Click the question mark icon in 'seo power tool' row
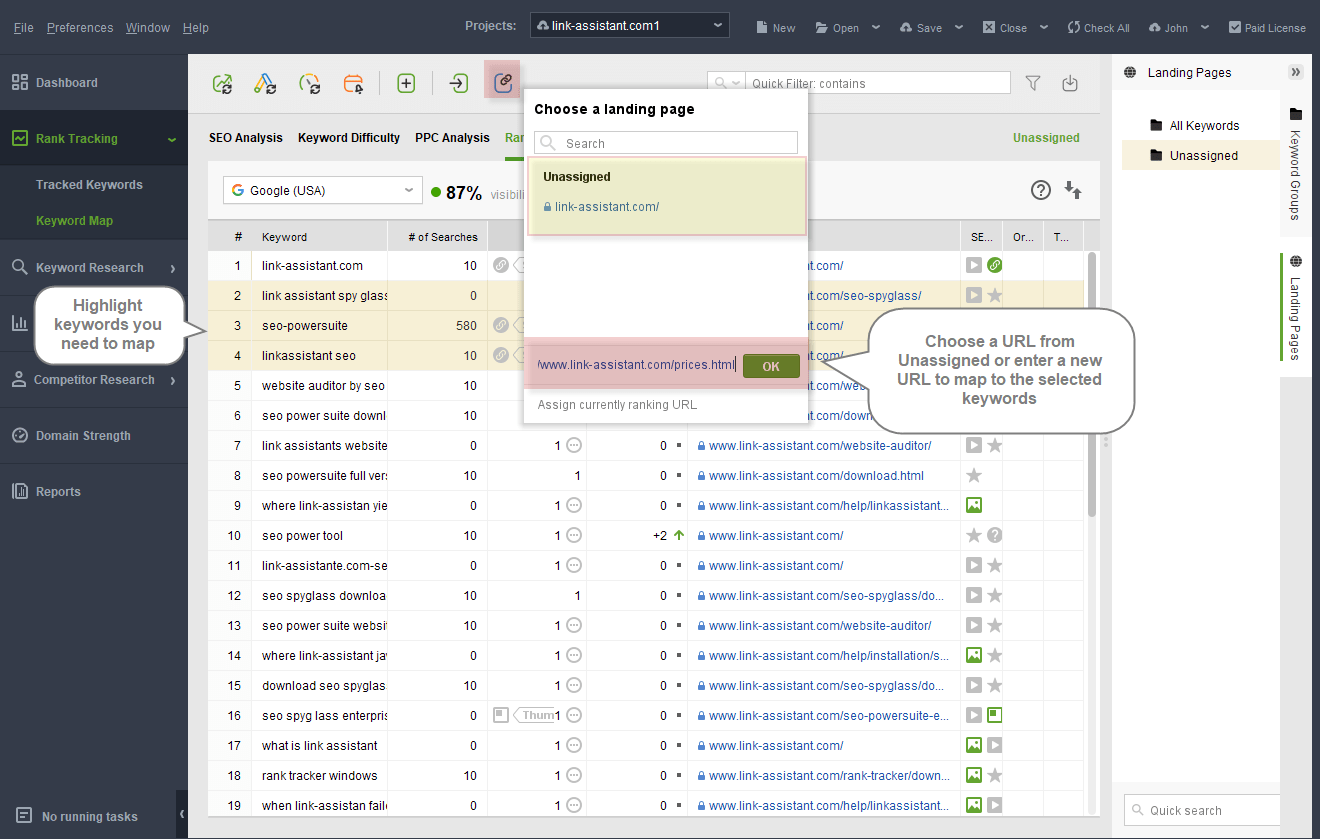The height and width of the screenshot is (839, 1320). point(994,536)
